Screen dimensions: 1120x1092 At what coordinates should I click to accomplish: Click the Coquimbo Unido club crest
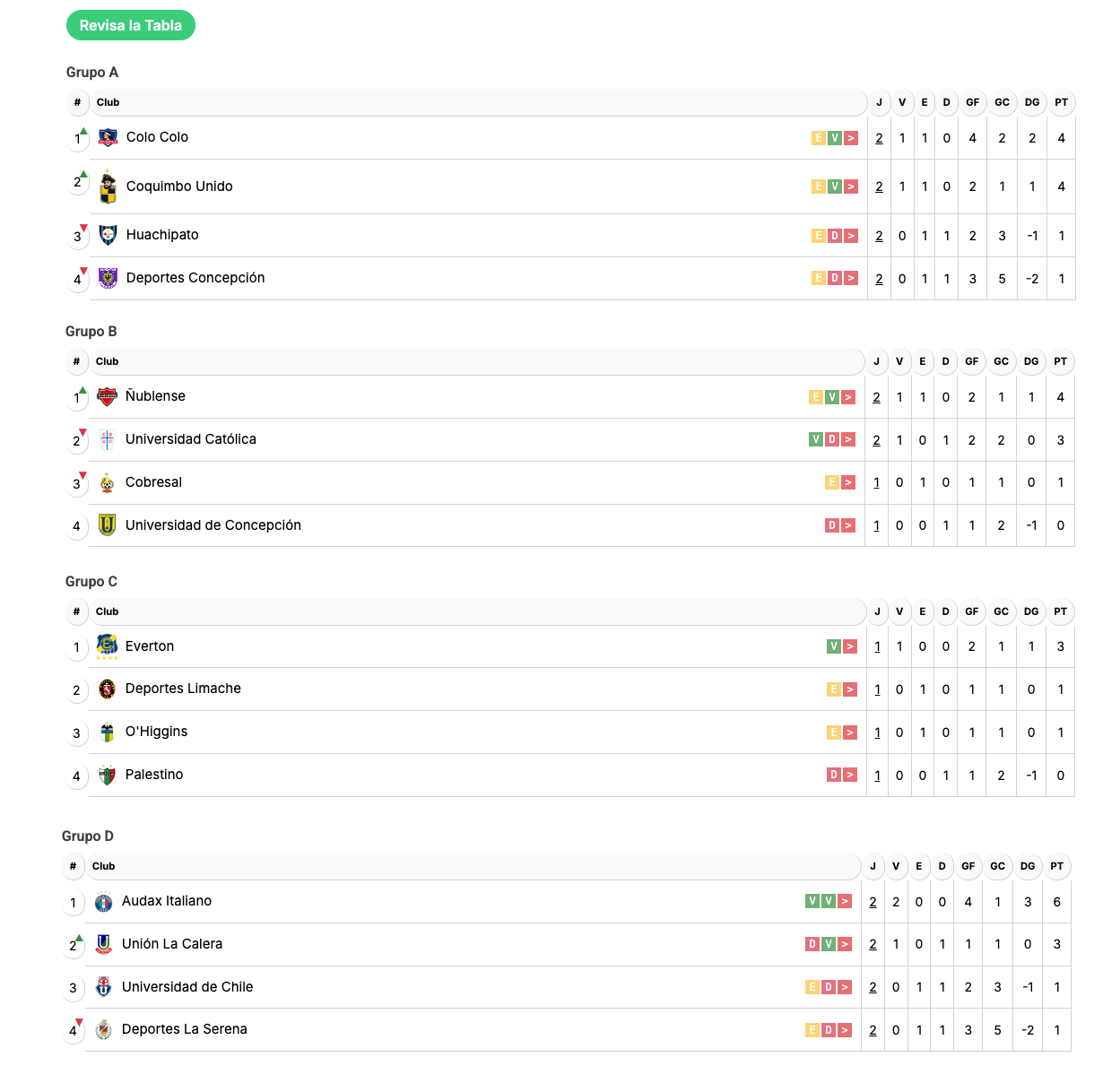coord(108,187)
